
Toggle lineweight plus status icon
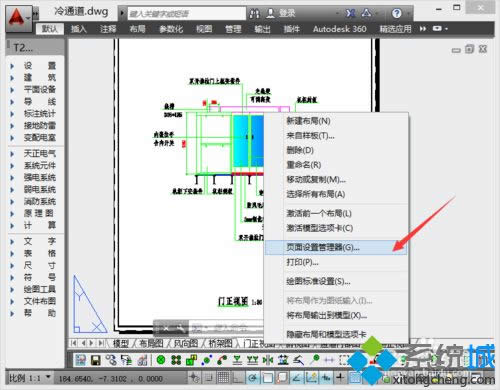(340, 378)
